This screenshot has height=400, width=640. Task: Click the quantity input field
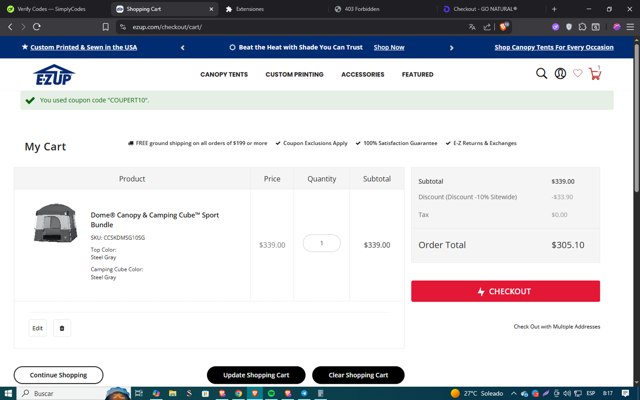[322, 243]
